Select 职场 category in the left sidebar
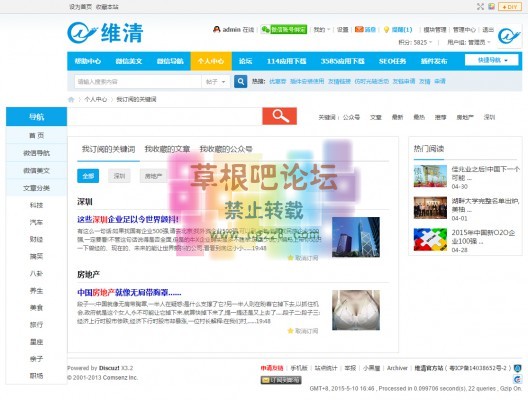 tap(36, 376)
